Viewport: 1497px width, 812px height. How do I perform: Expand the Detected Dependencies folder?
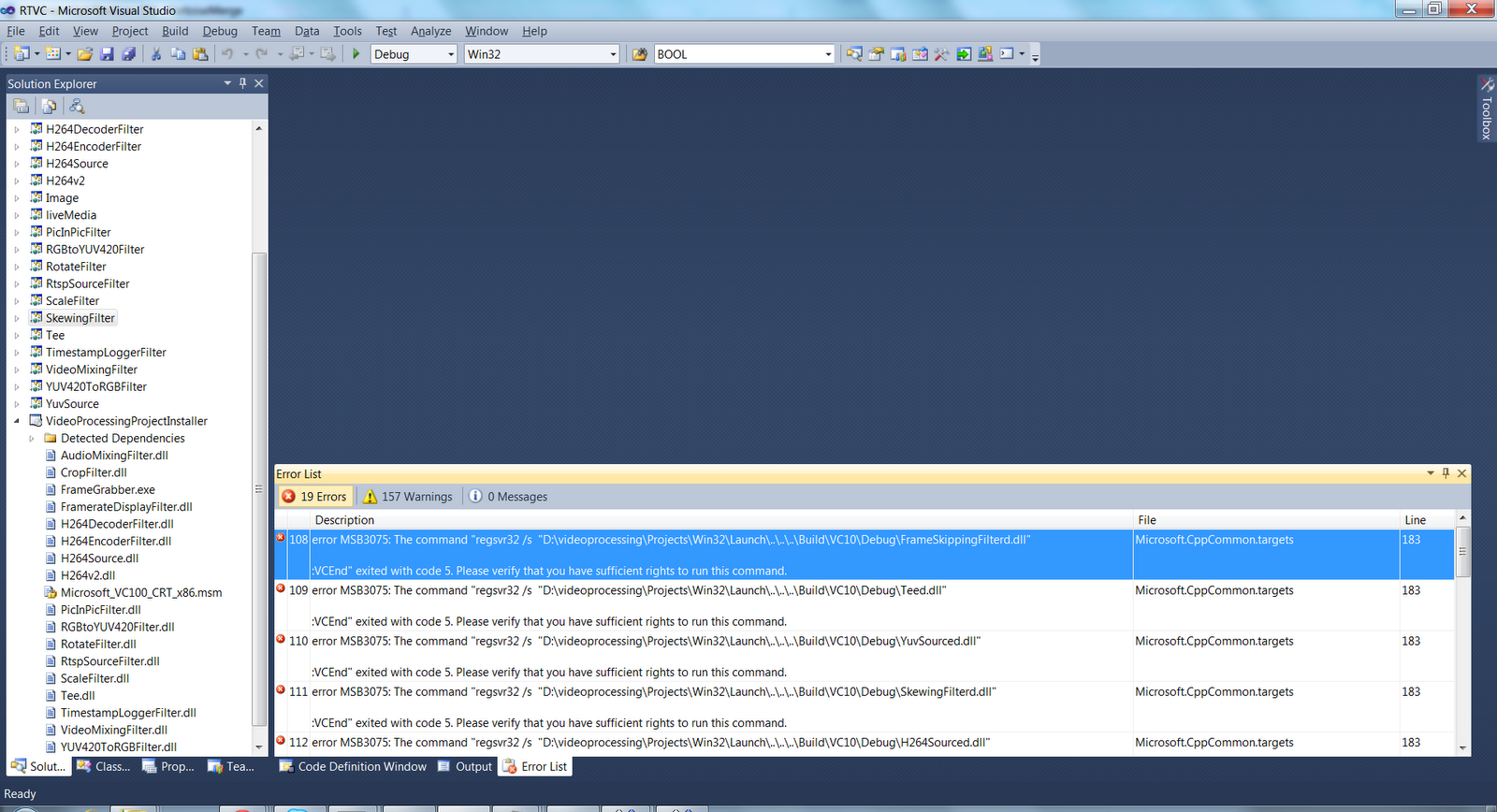click(32, 439)
